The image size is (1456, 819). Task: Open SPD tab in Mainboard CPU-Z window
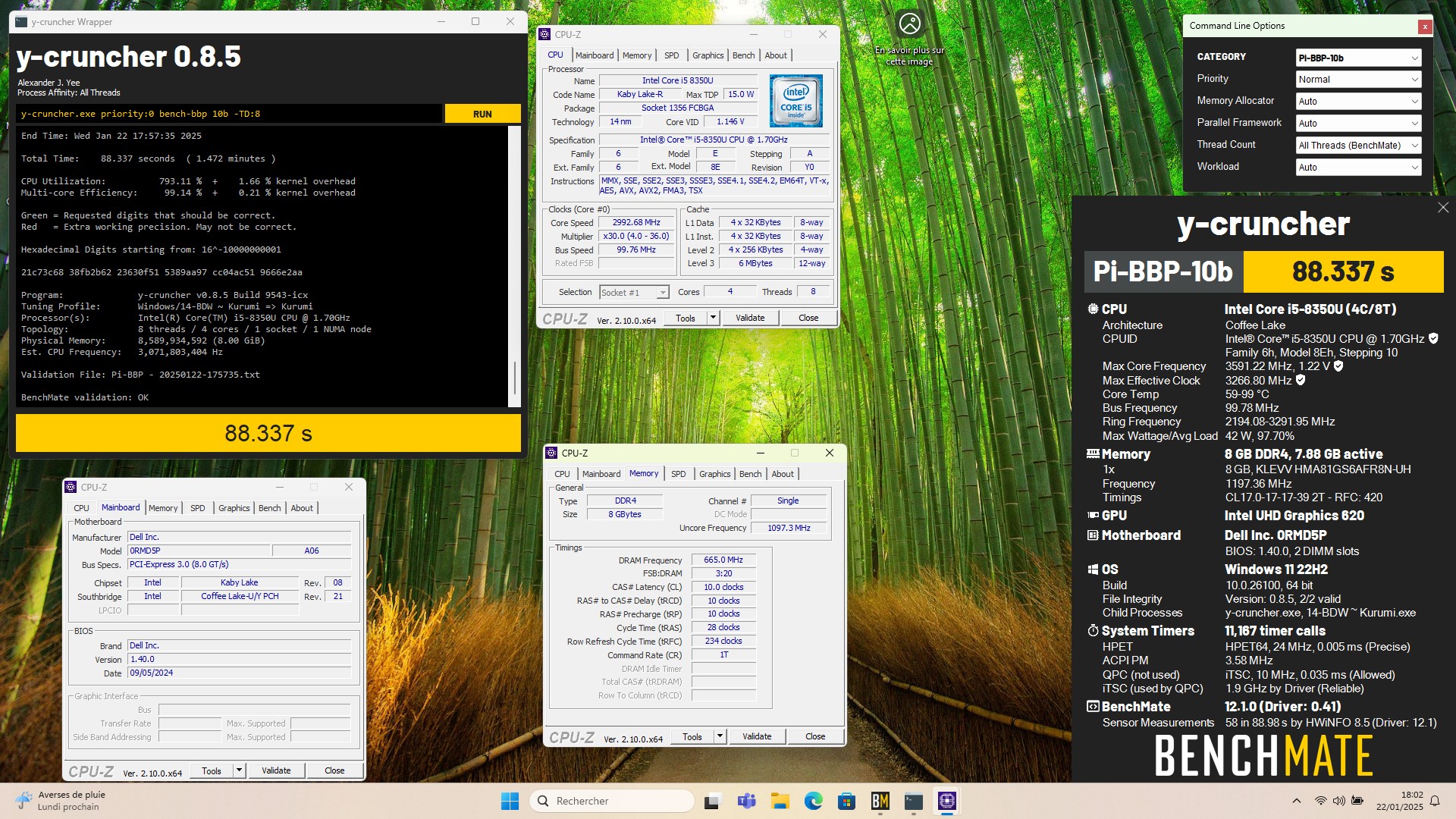197,508
